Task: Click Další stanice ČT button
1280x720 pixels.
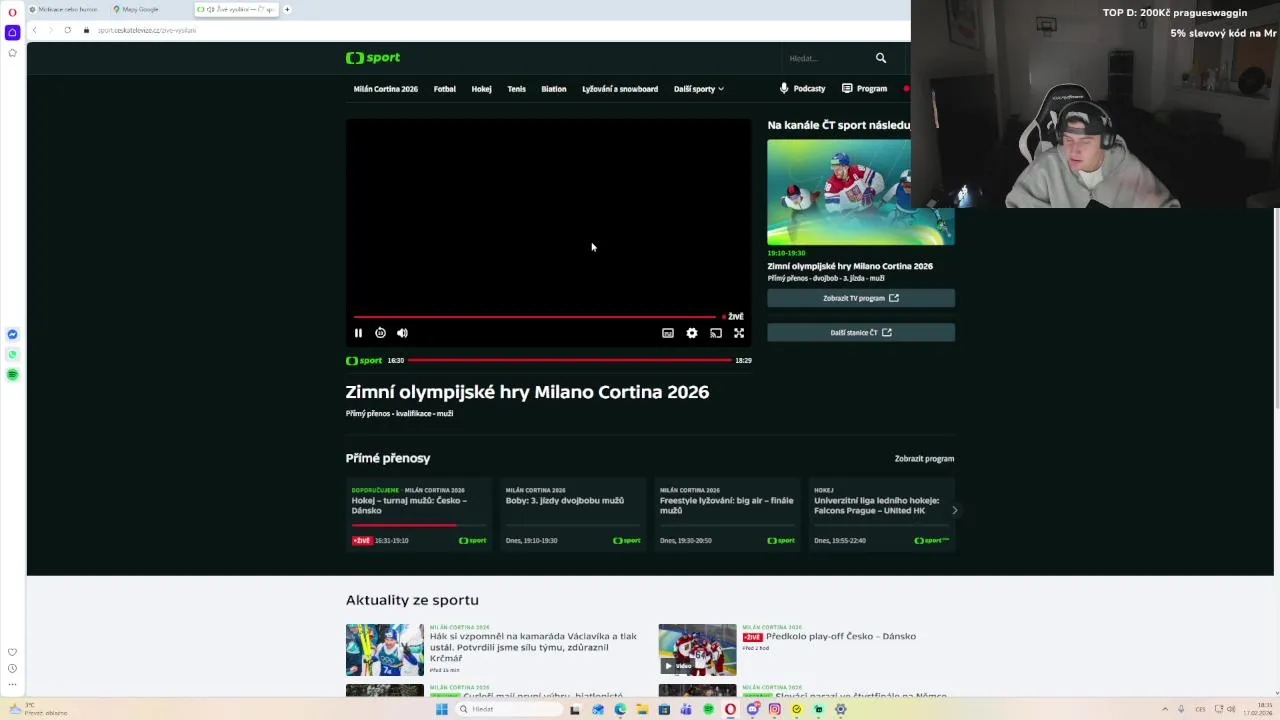Action: [861, 333]
